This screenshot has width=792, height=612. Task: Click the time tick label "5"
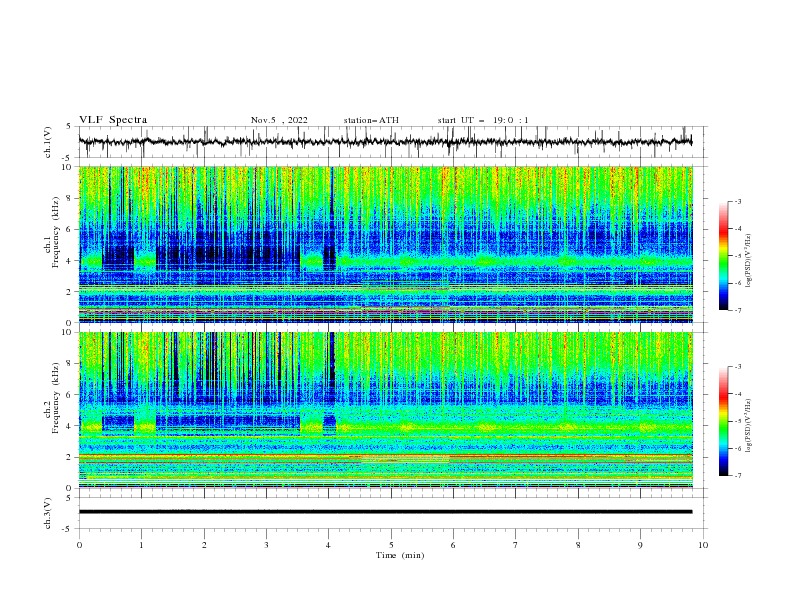tap(391, 545)
